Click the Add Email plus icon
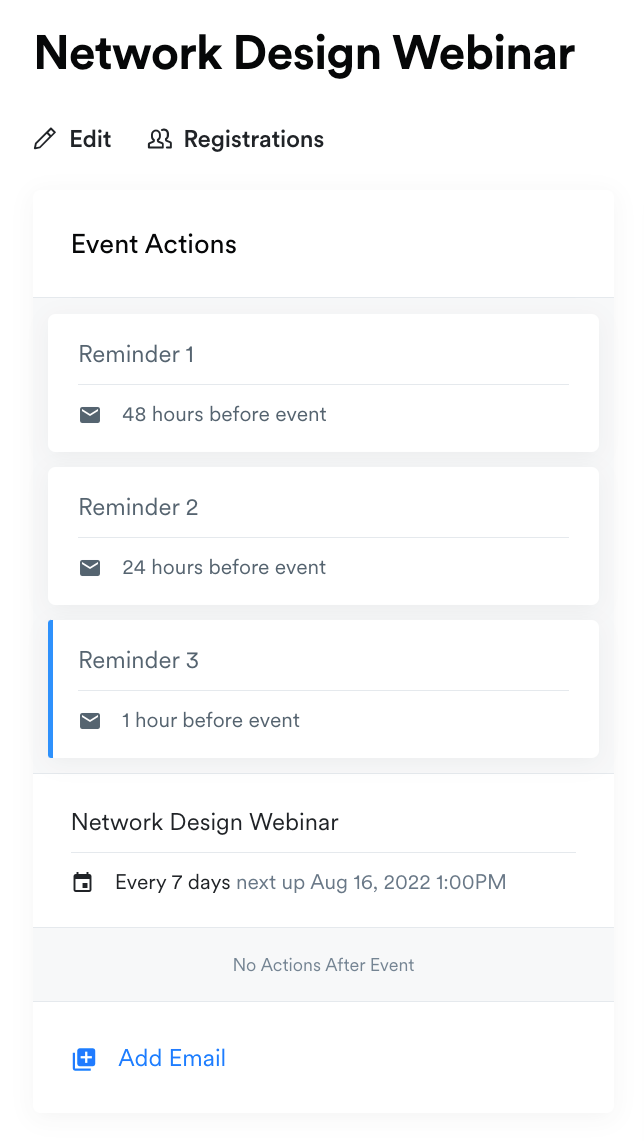The height and width of the screenshot is (1141, 644). tap(84, 1059)
